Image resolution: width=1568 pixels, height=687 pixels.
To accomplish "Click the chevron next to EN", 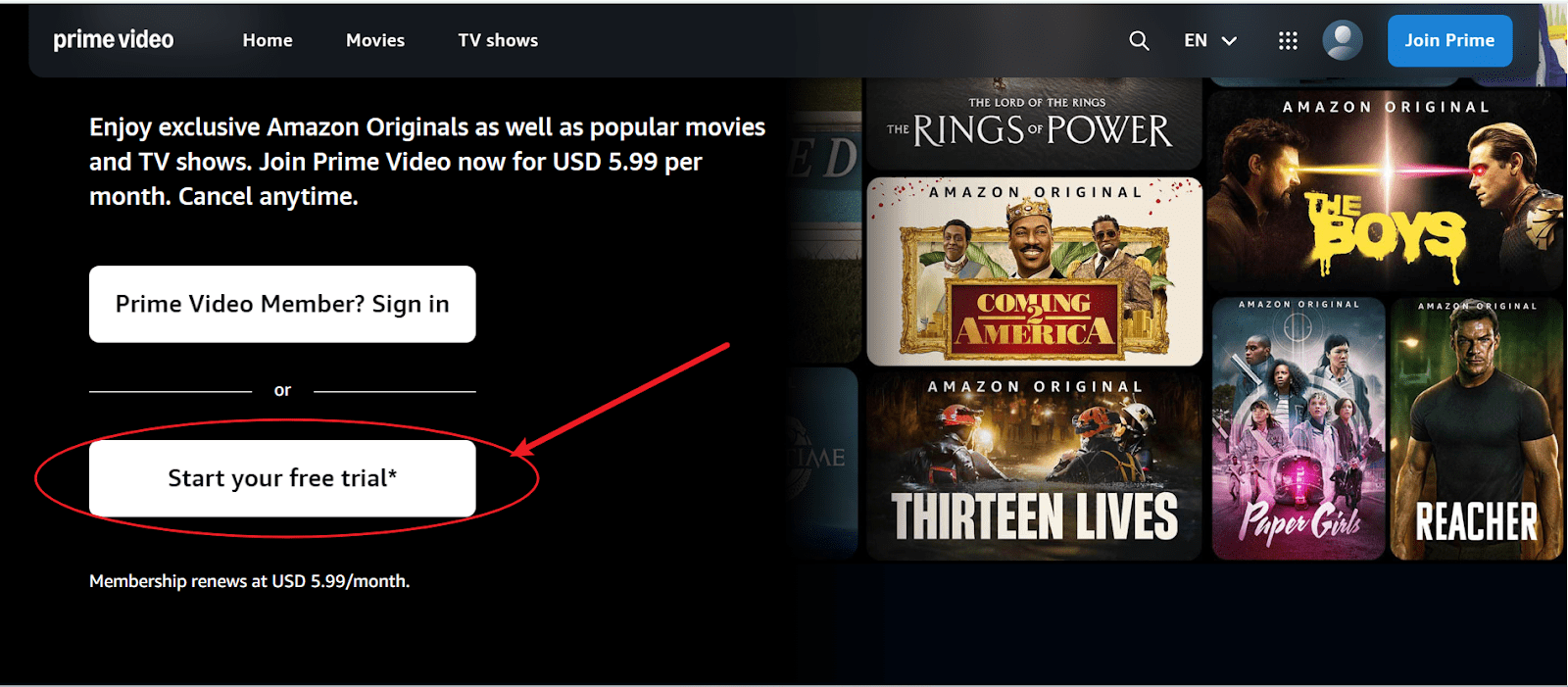I will pos(1229,41).
